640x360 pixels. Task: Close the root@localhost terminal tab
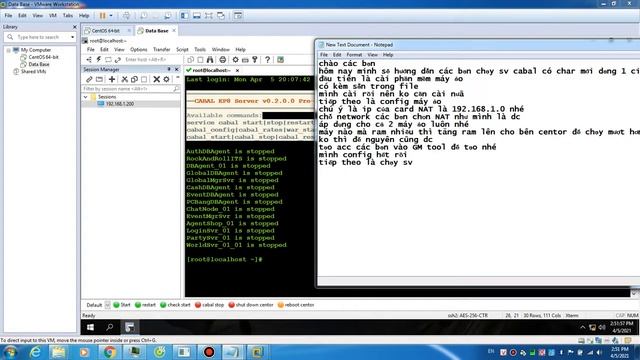[238, 70]
